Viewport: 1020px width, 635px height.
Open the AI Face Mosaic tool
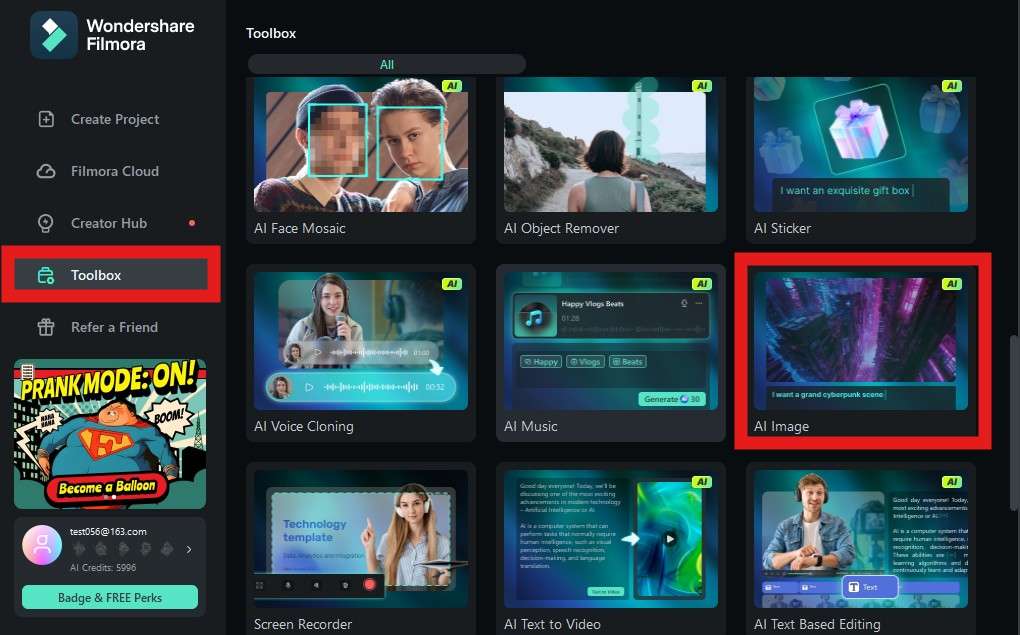[x=361, y=159]
